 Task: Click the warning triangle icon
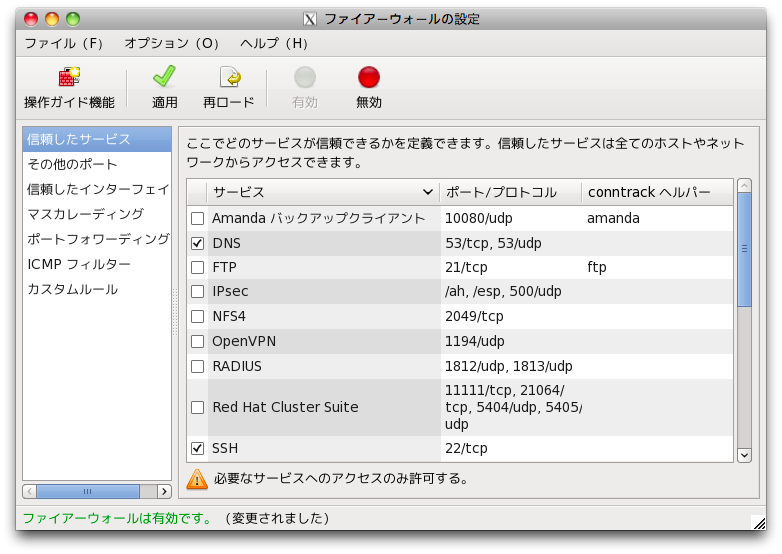(x=197, y=479)
